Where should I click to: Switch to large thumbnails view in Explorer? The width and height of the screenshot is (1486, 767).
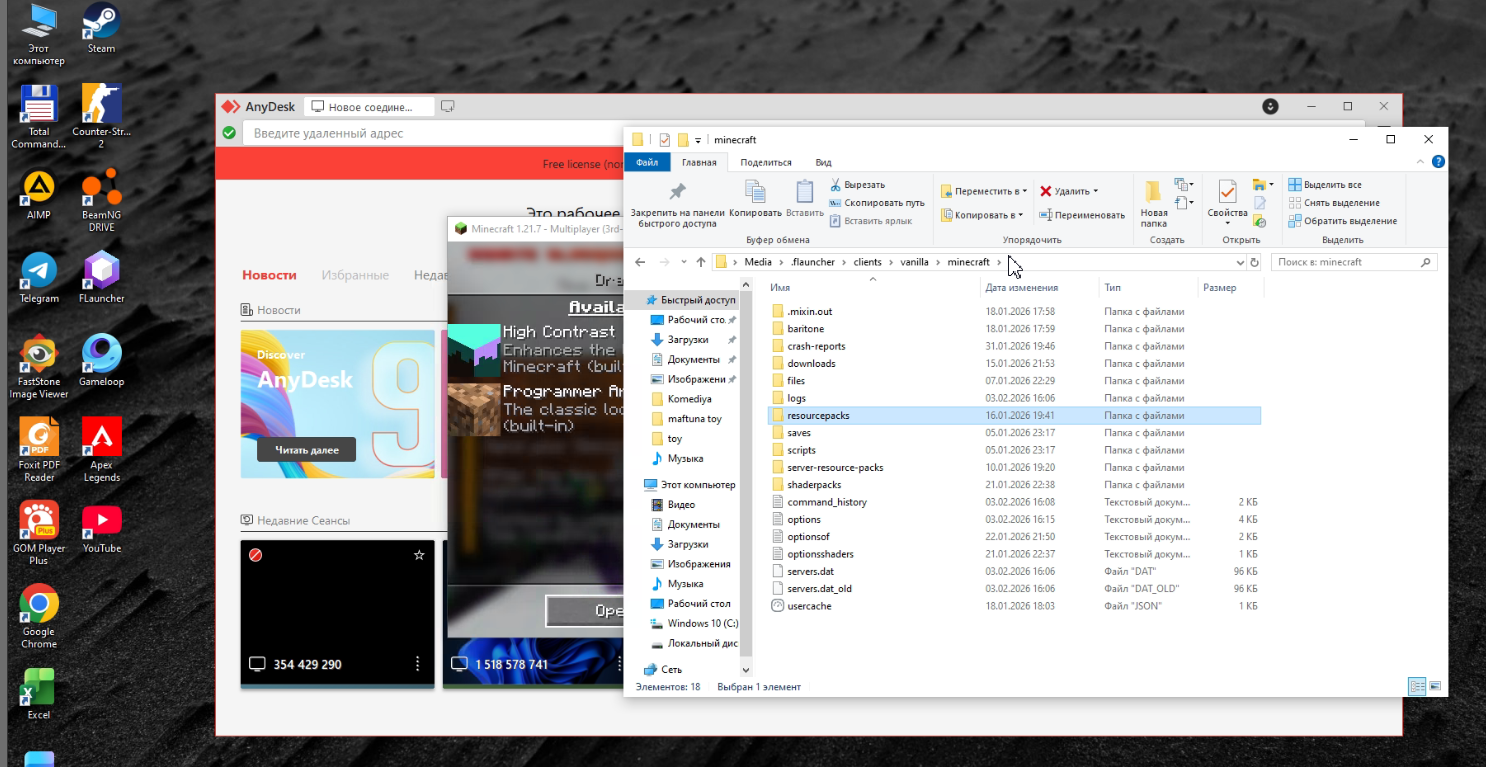click(x=1435, y=686)
